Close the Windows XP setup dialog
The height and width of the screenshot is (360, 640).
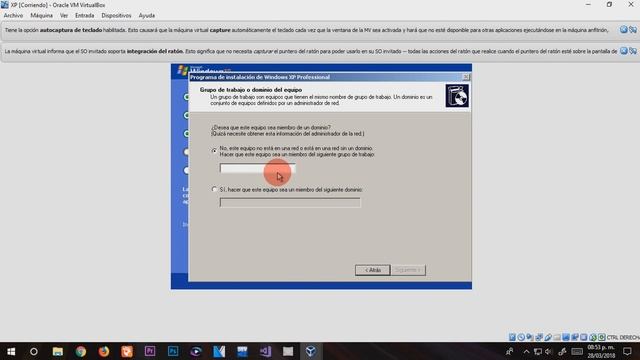(x=466, y=77)
